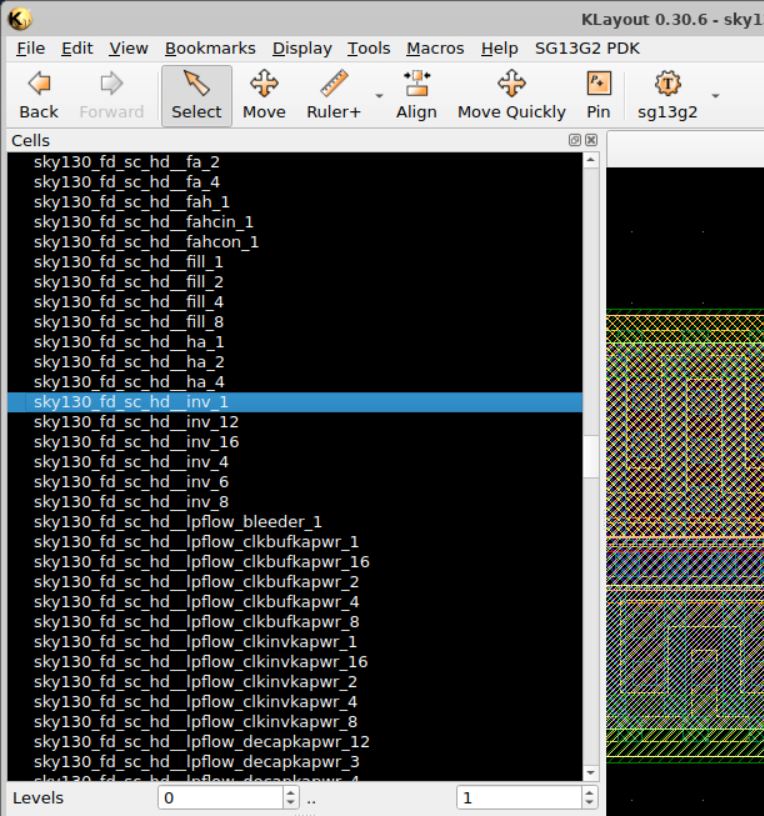The width and height of the screenshot is (764, 816).
Task: Click the Back navigation arrow icon
Action: [x=38, y=84]
